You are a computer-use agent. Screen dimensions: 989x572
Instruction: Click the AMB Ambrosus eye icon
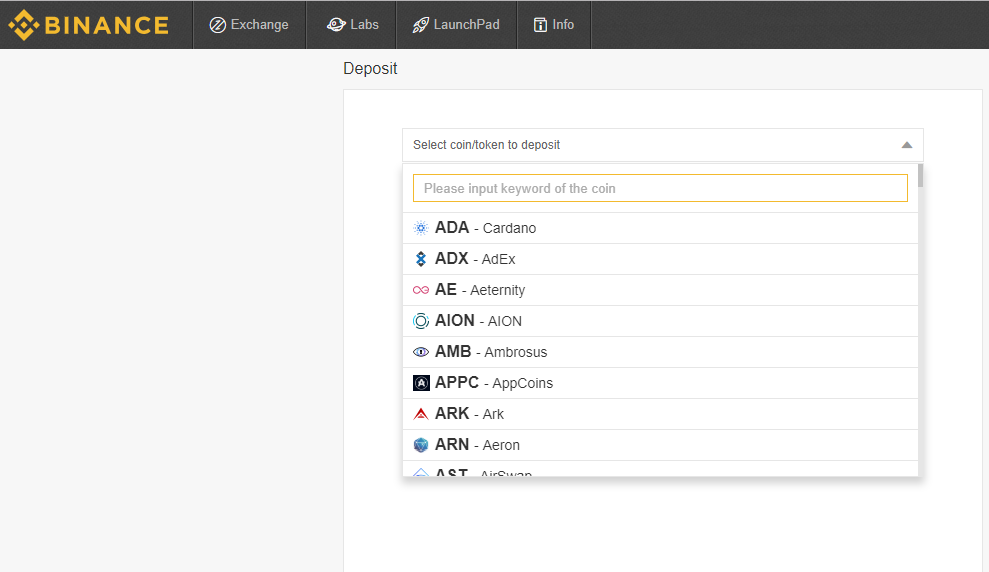421,352
